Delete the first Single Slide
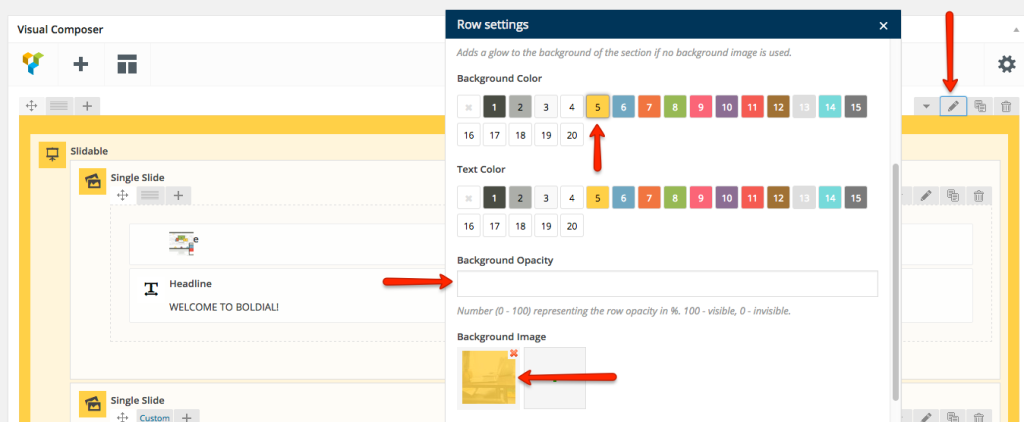This screenshot has width=1024, height=422. coord(978,195)
